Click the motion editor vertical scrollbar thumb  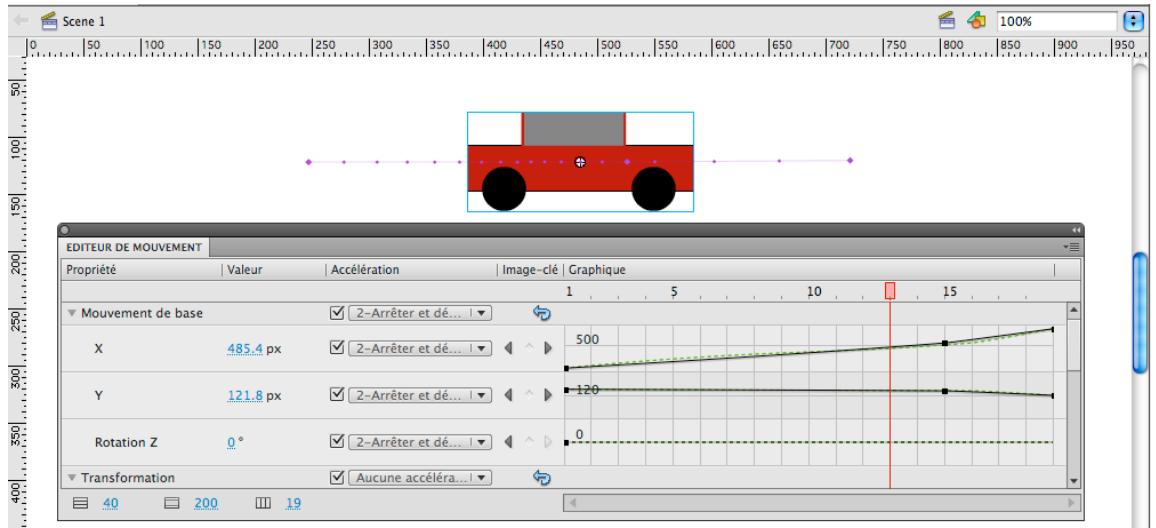[x=1073, y=345]
